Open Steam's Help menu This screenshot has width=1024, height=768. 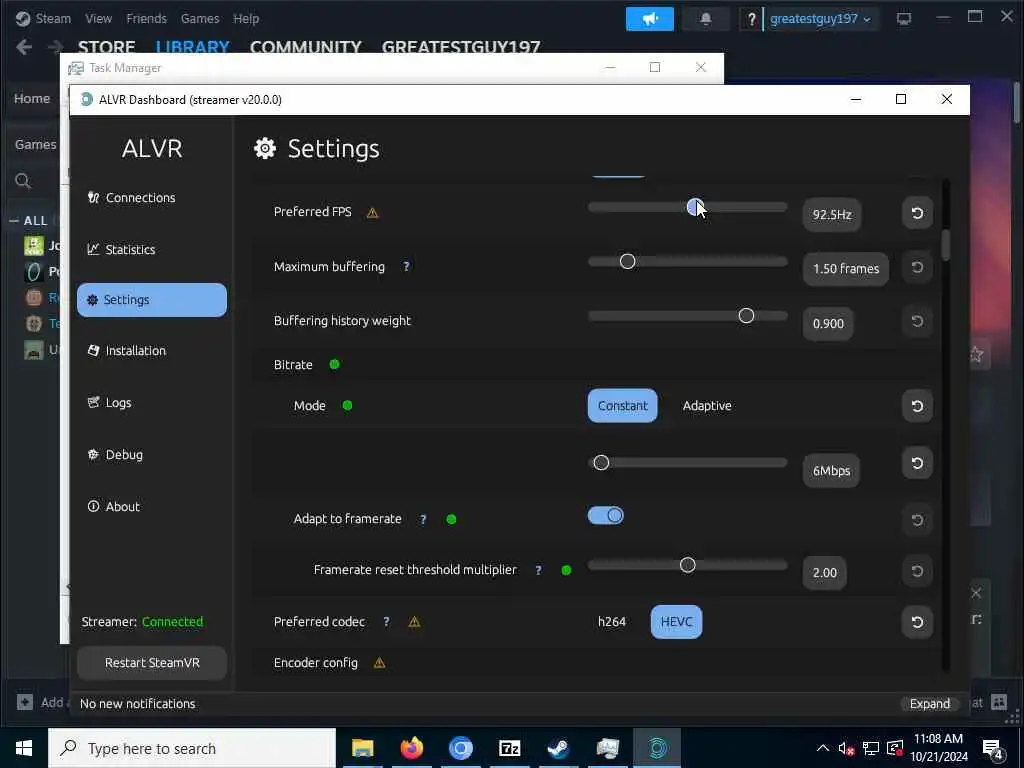tap(246, 19)
